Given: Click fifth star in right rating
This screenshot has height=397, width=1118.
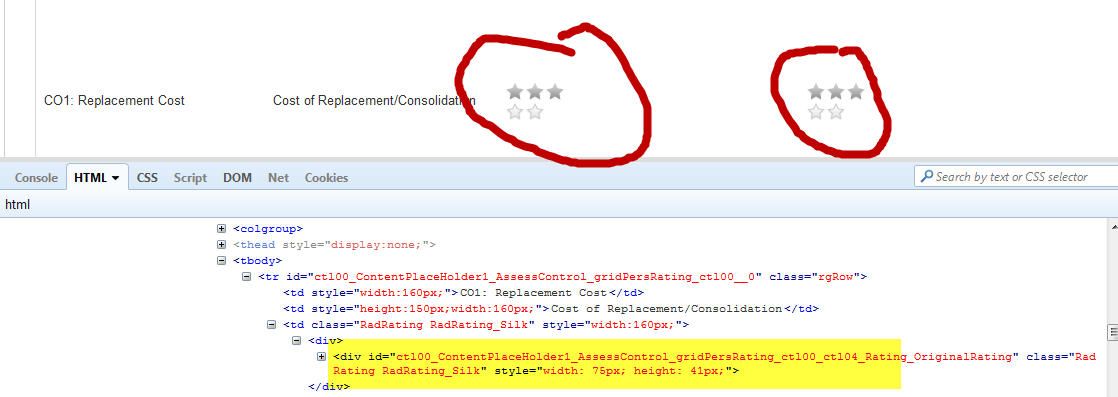Looking at the screenshot, I should pyautogui.click(x=836, y=112).
